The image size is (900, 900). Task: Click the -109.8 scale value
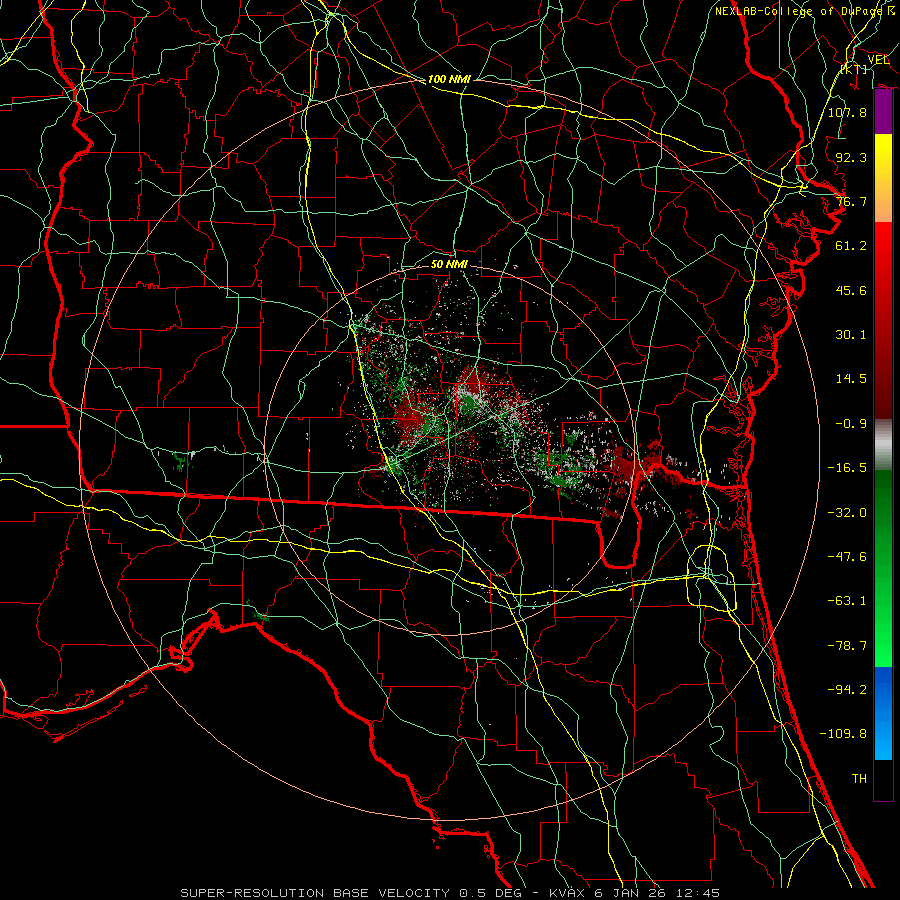843,734
